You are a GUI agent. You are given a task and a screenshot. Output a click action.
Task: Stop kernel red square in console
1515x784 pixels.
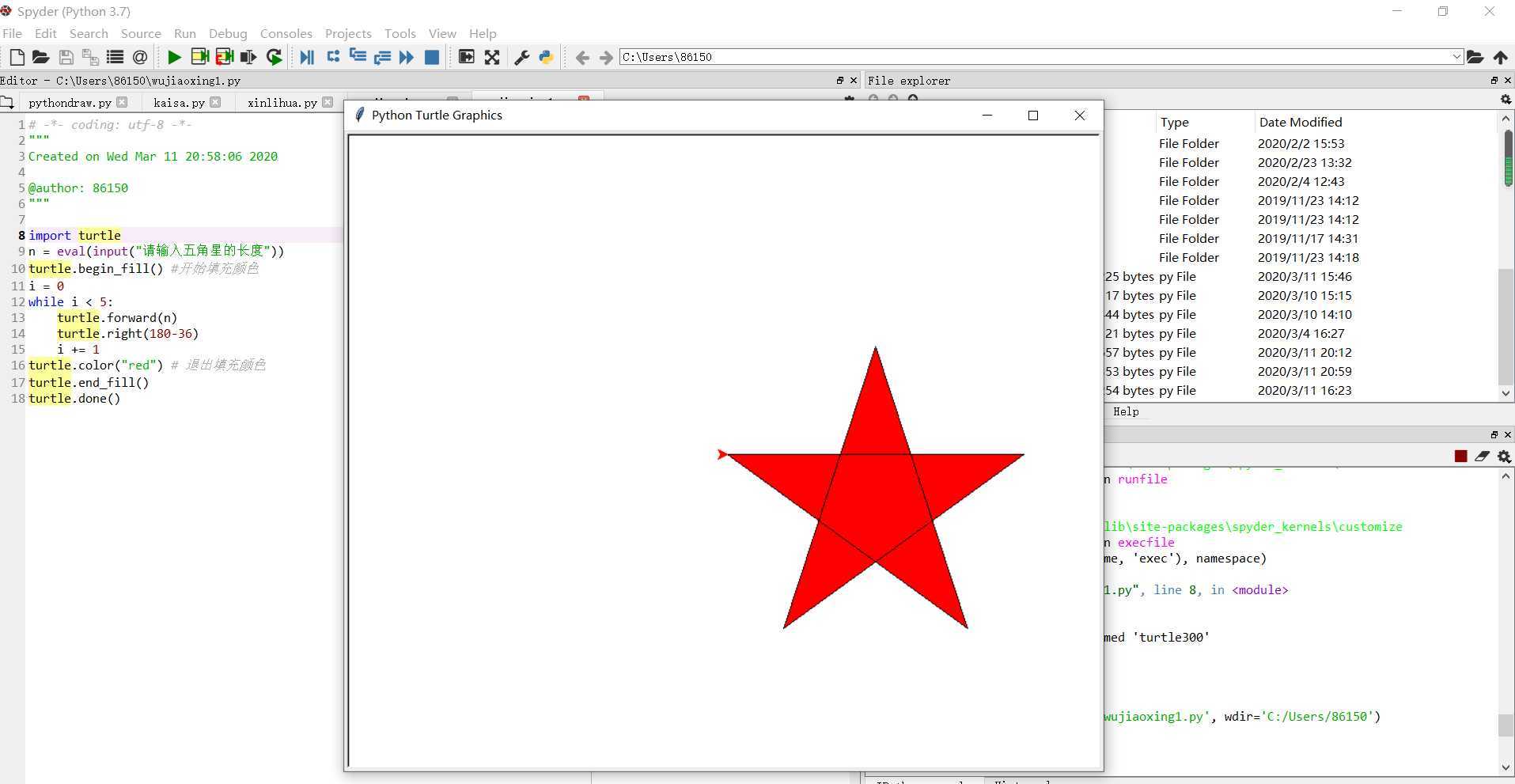[1460, 456]
